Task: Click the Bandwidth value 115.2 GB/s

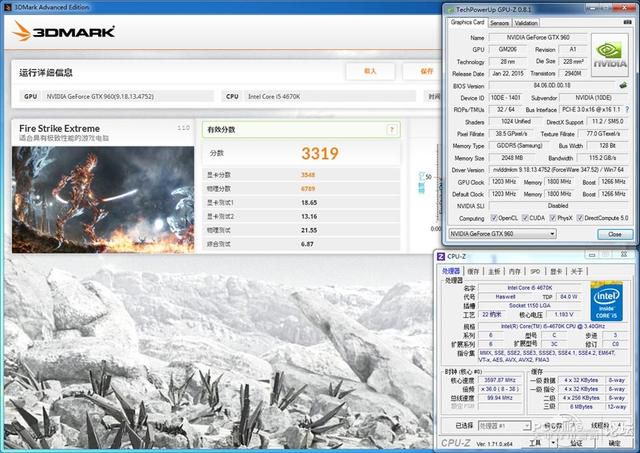Action: click(x=602, y=158)
